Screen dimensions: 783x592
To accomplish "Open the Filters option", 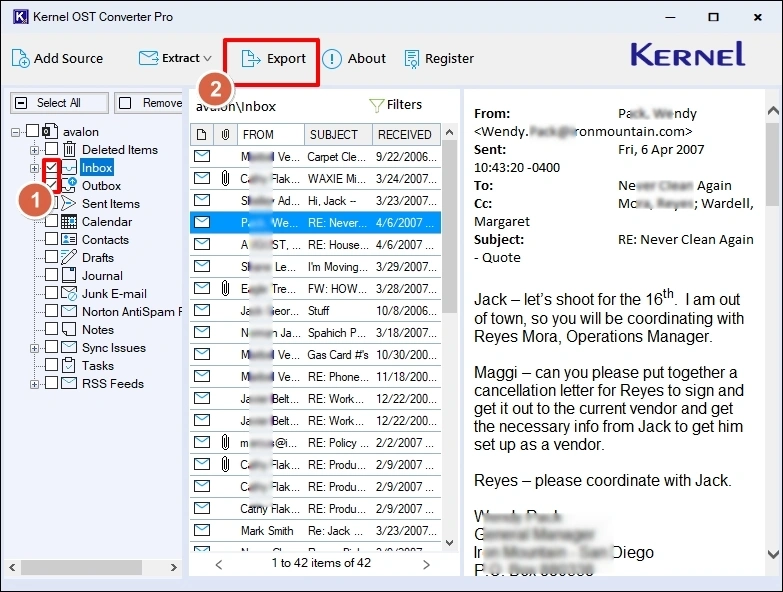I will pyautogui.click(x=395, y=105).
